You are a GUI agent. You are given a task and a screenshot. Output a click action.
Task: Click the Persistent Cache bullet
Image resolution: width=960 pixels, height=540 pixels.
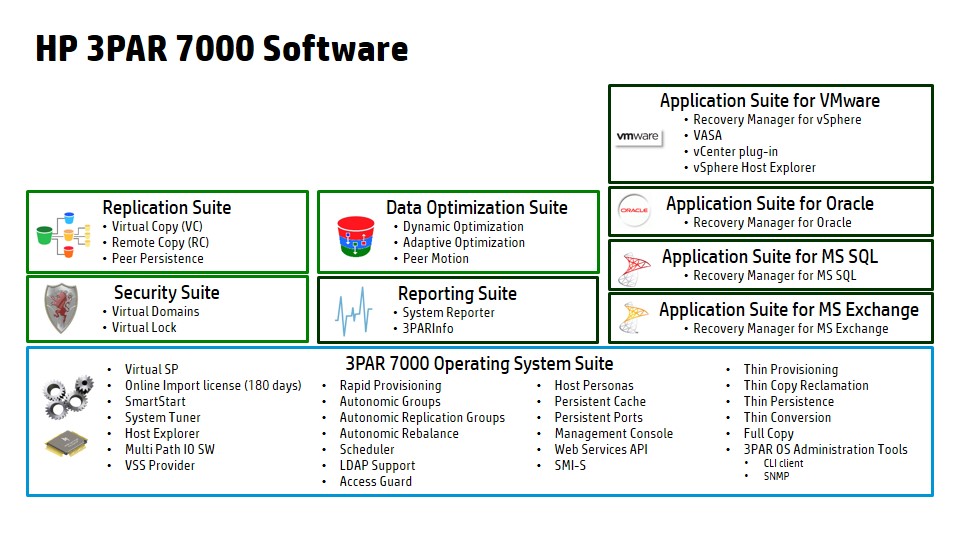click(x=600, y=401)
